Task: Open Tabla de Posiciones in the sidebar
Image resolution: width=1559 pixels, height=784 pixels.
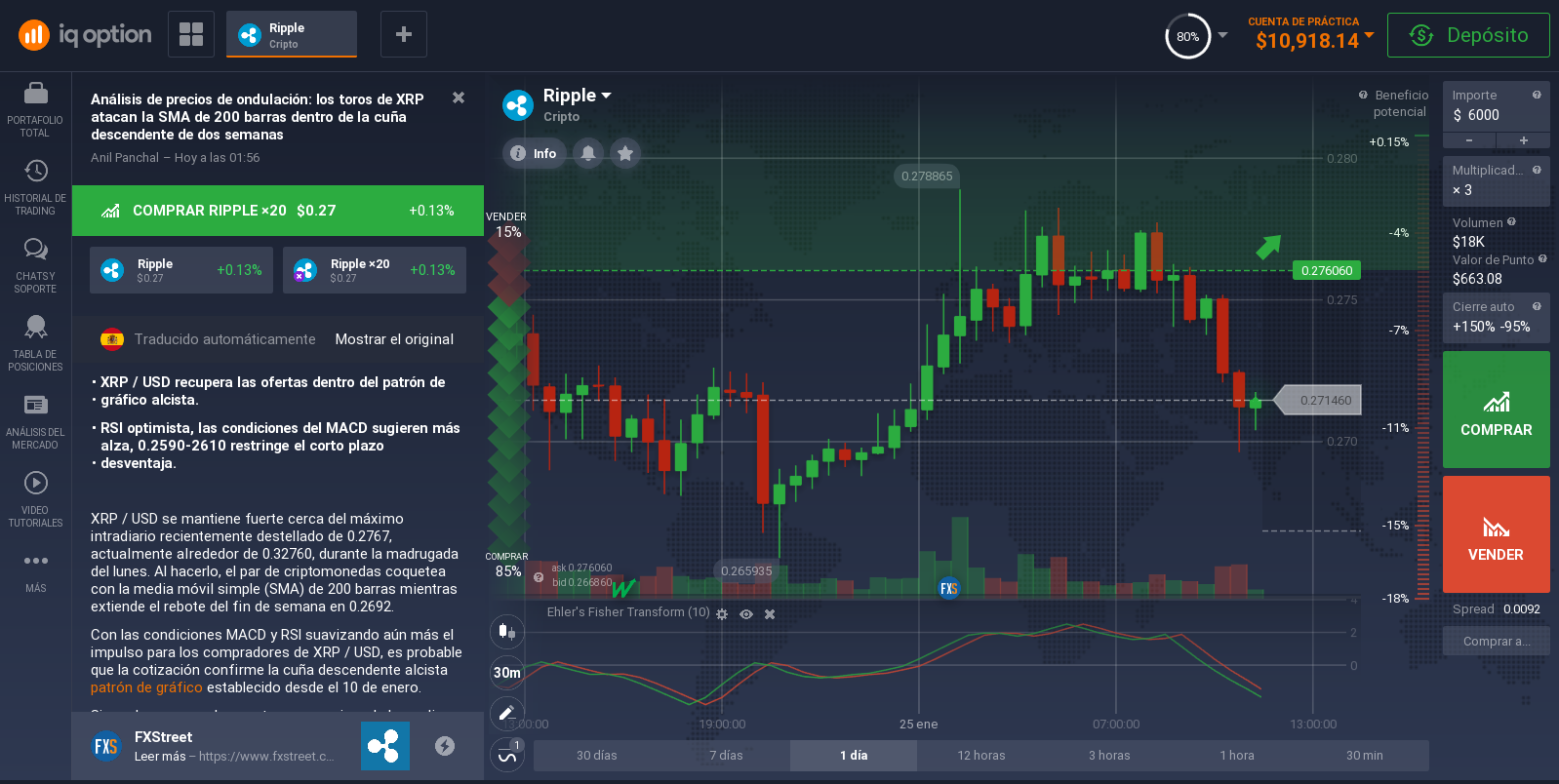Action: 35,344
